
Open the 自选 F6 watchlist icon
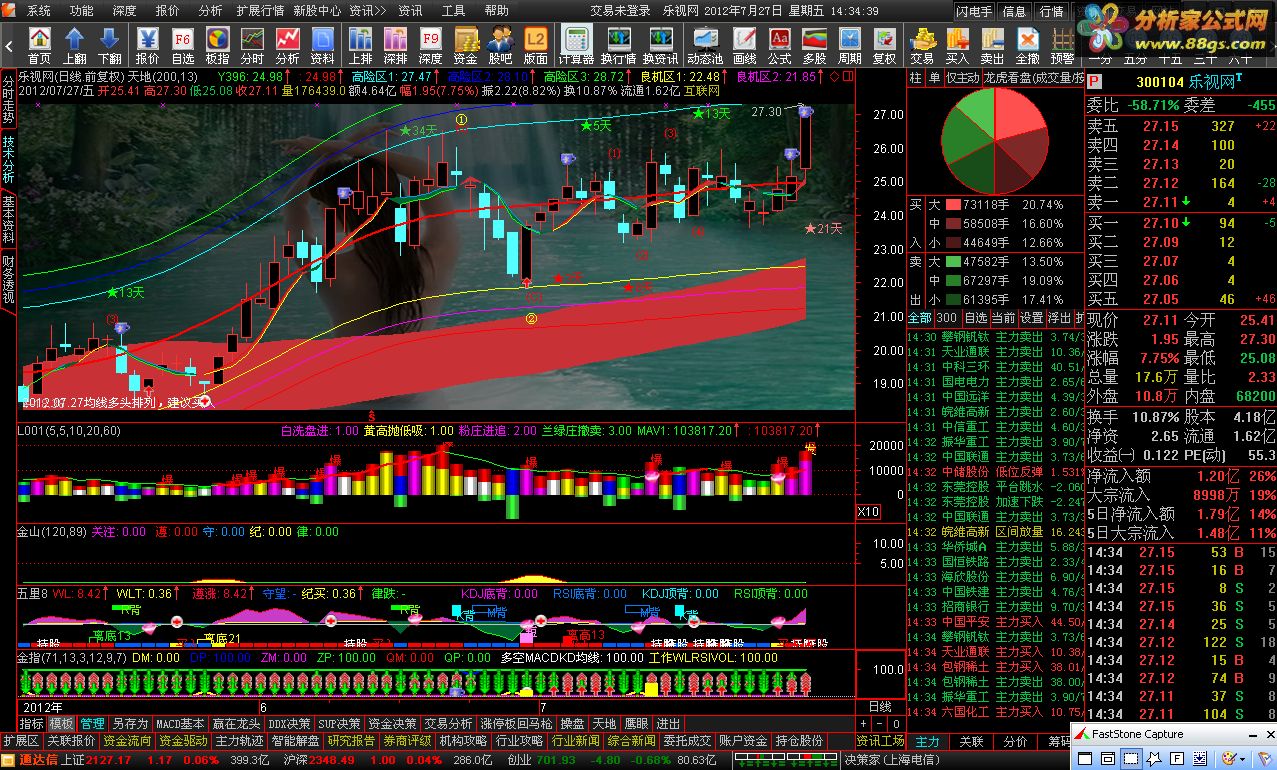(183, 44)
